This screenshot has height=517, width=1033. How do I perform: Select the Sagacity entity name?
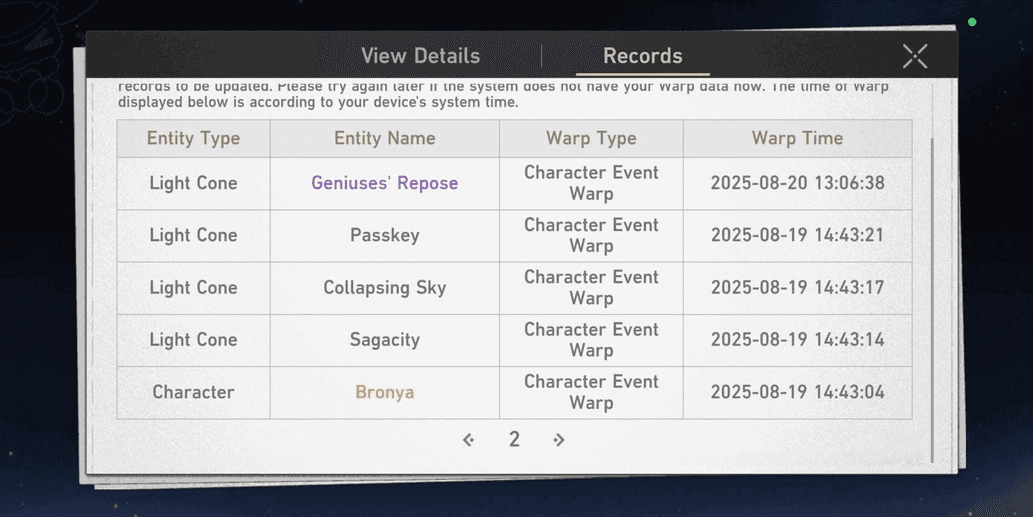(385, 340)
